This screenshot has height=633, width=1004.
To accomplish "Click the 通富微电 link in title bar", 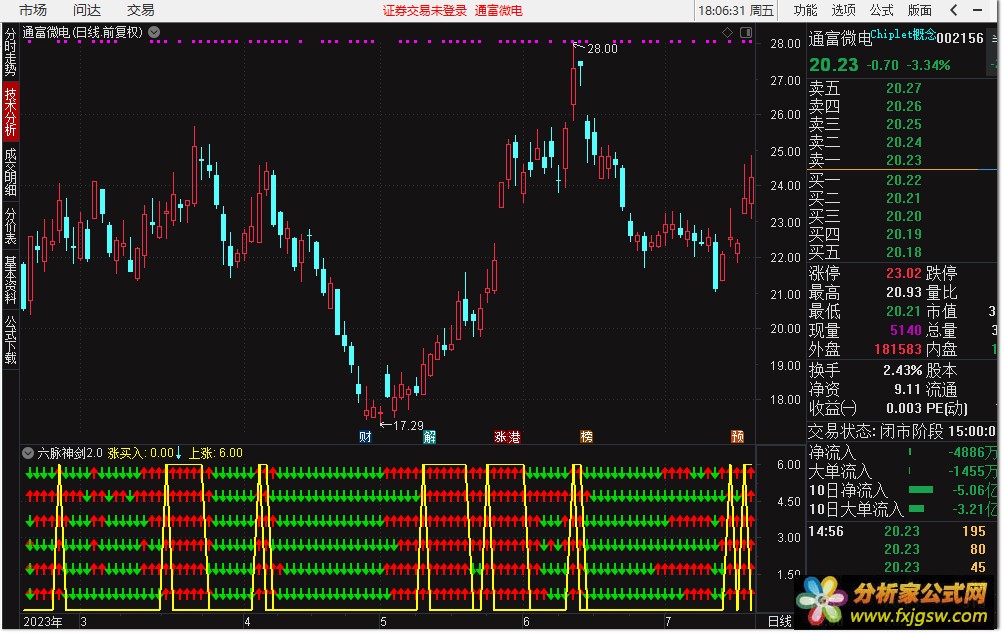I will [x=499, y=11].
